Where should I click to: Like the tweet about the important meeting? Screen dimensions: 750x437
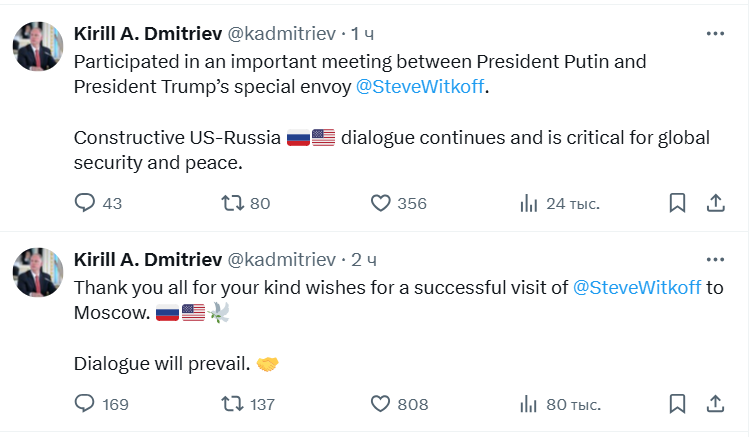tap(380, 203)
